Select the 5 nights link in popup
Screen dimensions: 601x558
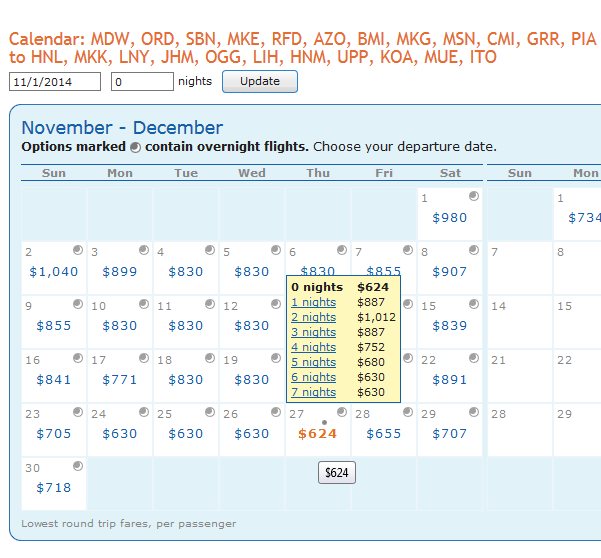(313, 362)
